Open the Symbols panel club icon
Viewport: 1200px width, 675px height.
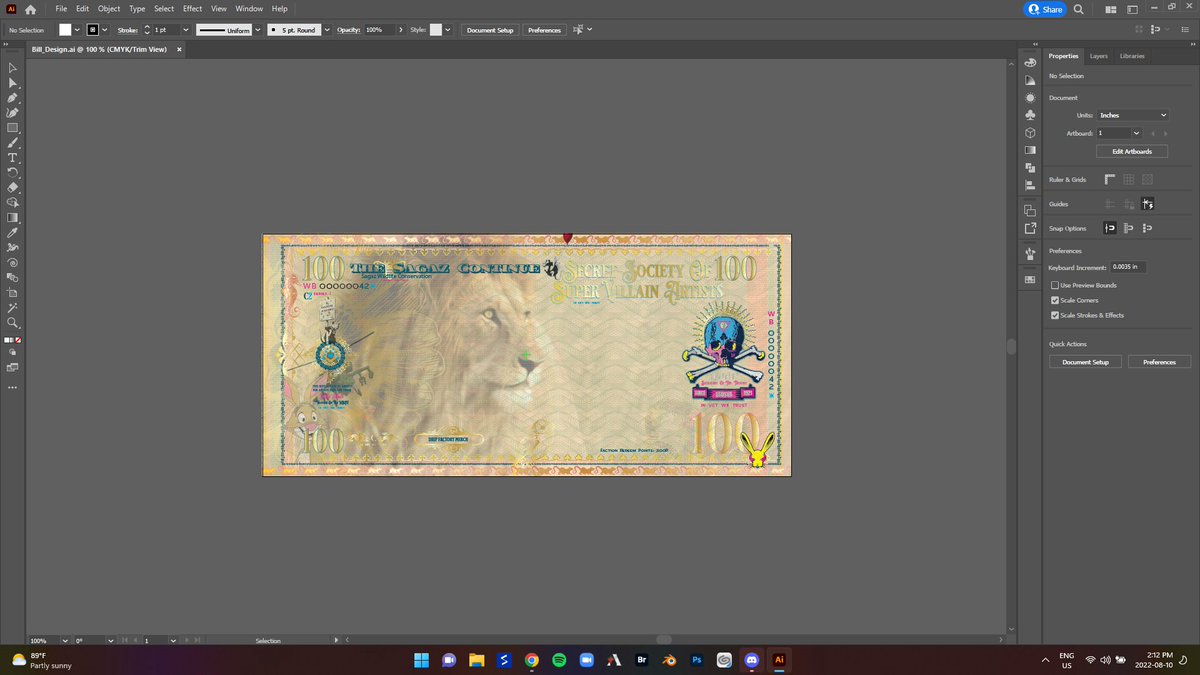pos(1030,115)
